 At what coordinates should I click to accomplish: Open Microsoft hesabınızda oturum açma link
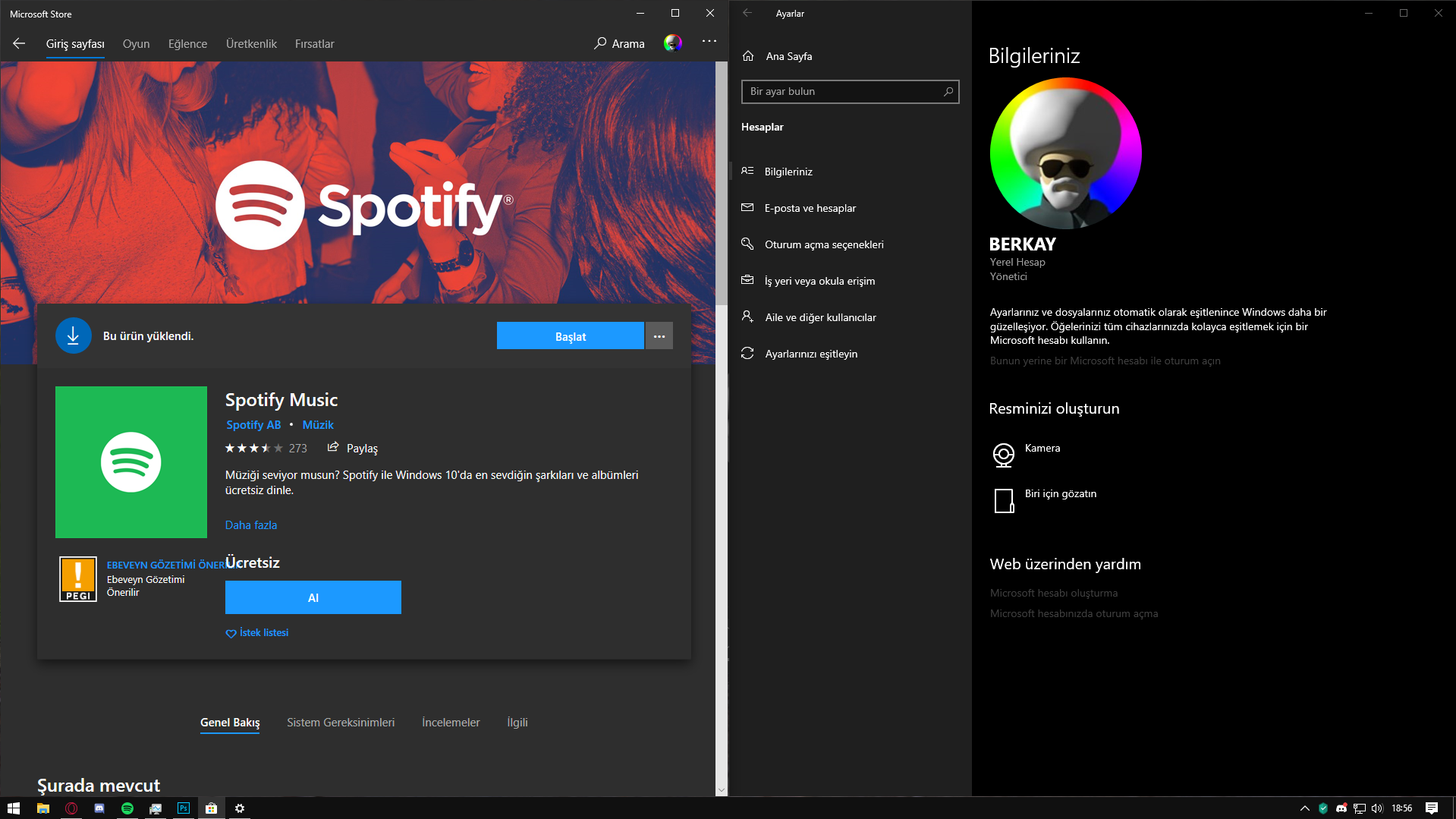1074,614
